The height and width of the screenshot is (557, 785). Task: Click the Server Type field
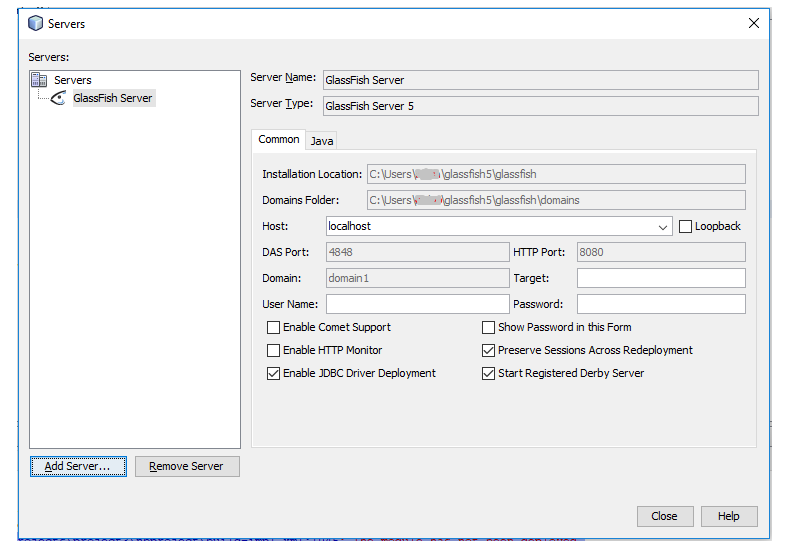click(540, 106)
